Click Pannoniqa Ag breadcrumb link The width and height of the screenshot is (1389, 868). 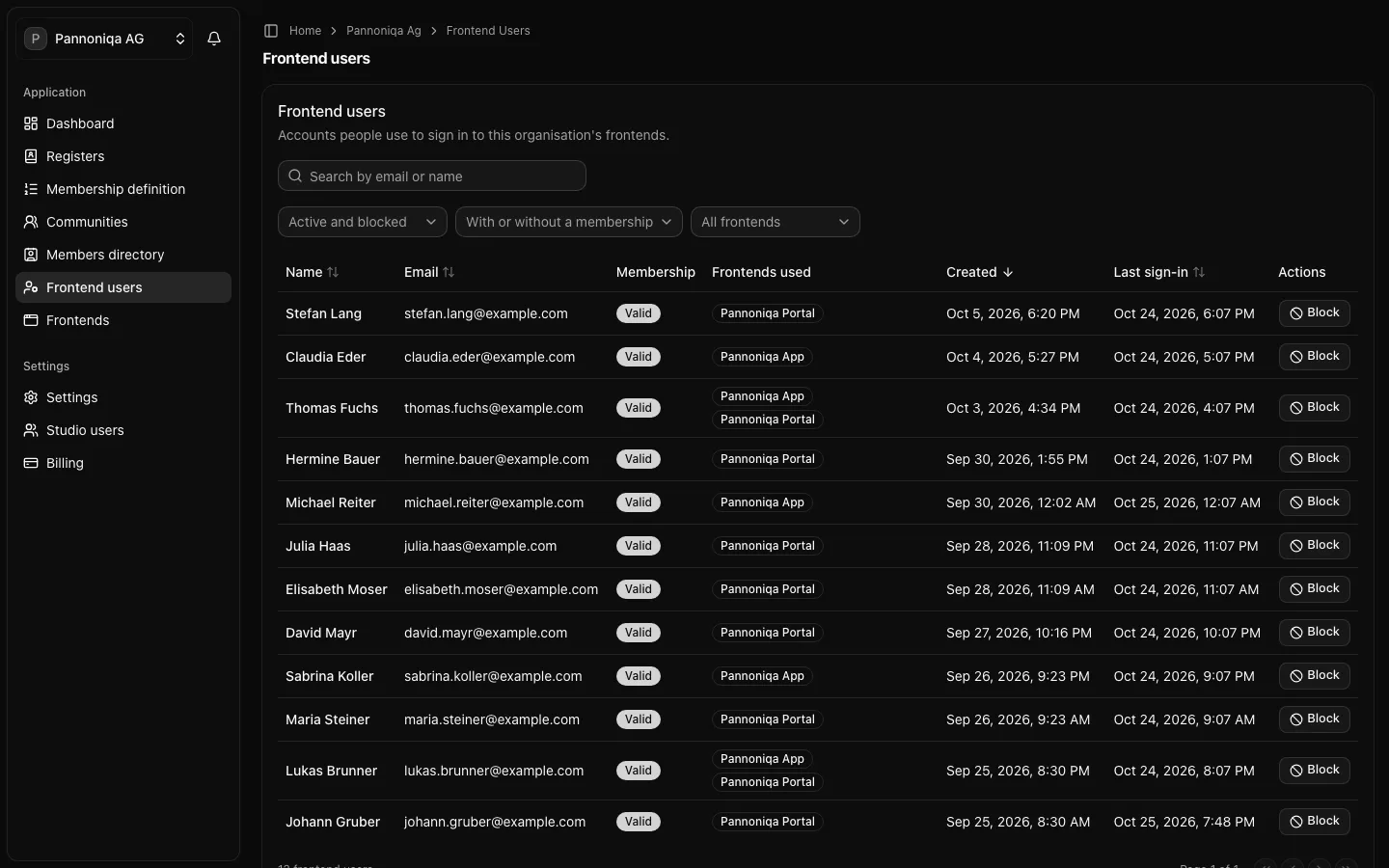point(384,31)
